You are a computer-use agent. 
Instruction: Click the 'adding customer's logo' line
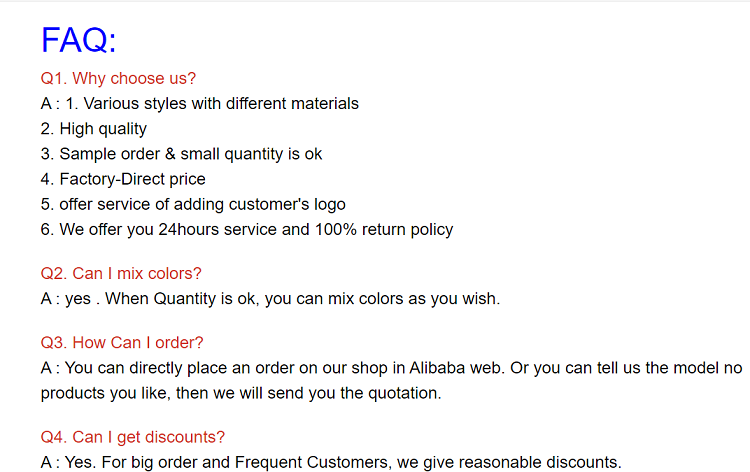[x=193, y=204]
